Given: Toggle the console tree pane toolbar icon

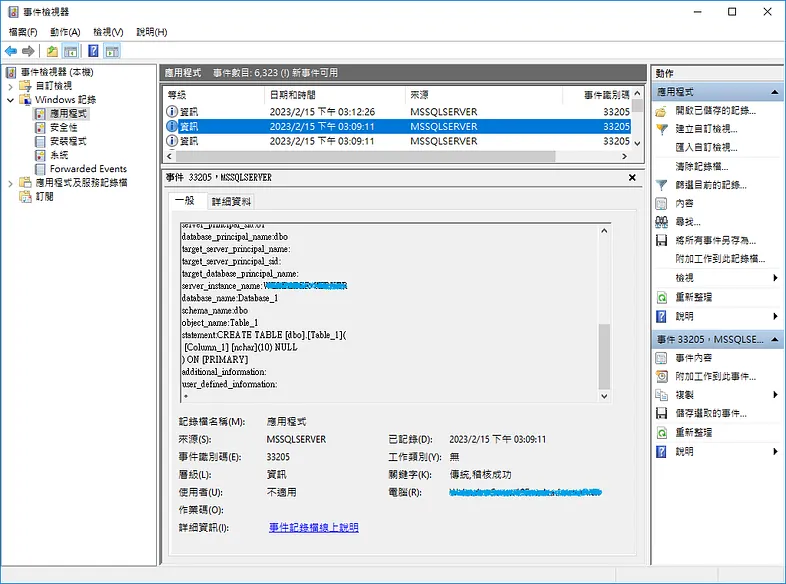Looking at the screenshot, I should pyautogui.click(x=70, y=51).
